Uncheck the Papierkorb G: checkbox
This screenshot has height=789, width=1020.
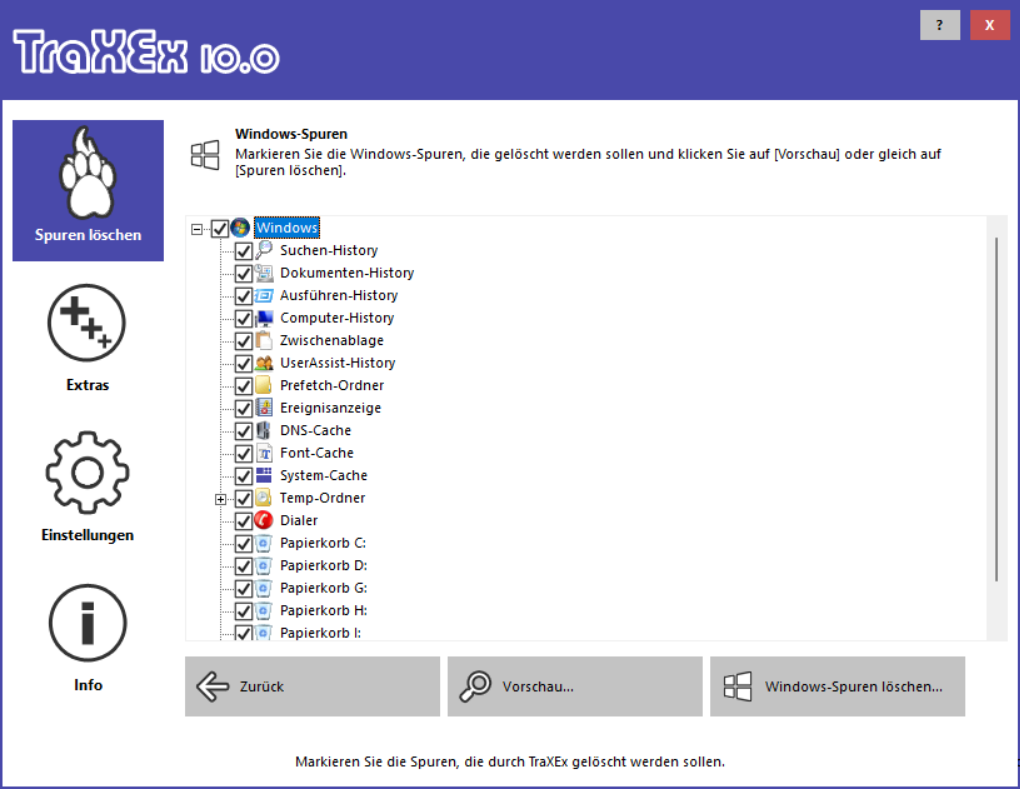point(243,589)
